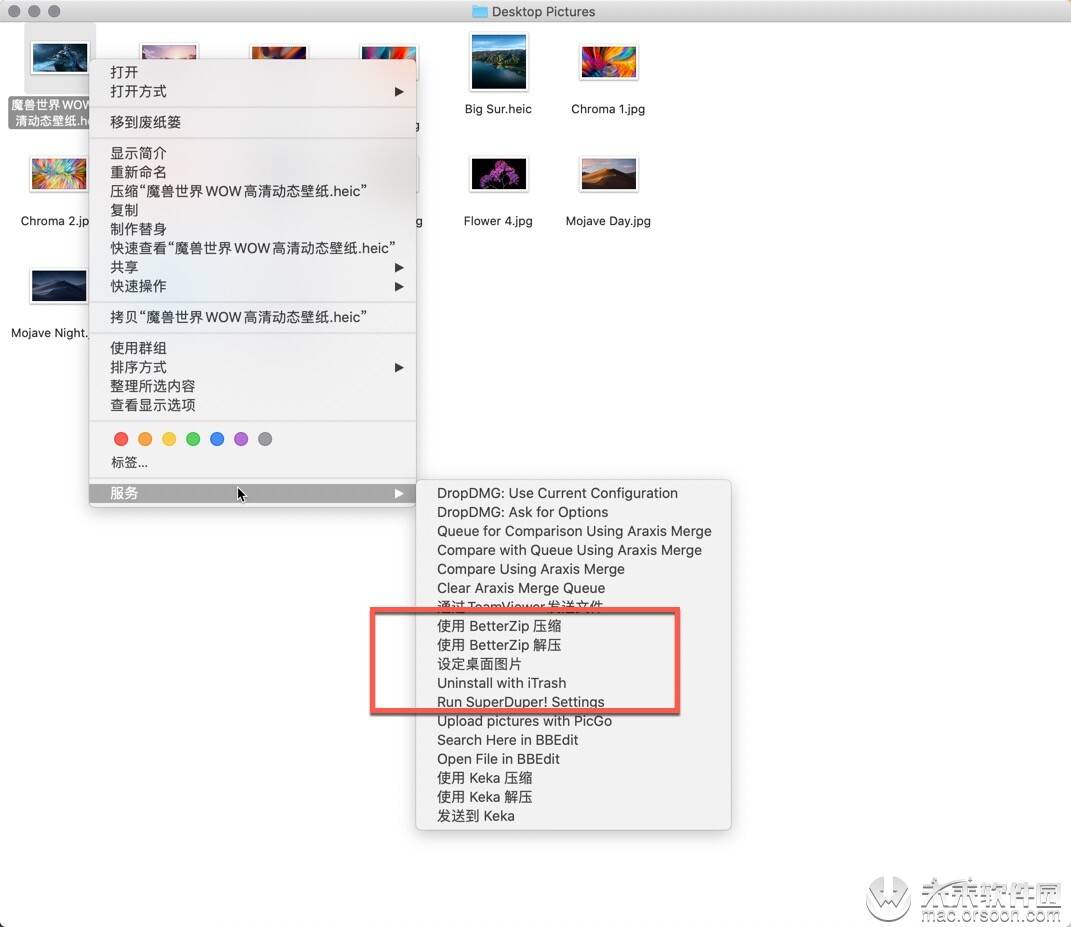This screenshot has width=1071, height=927.
Task: Choose Upload pictures with PicGo
Action: (573, 721)
